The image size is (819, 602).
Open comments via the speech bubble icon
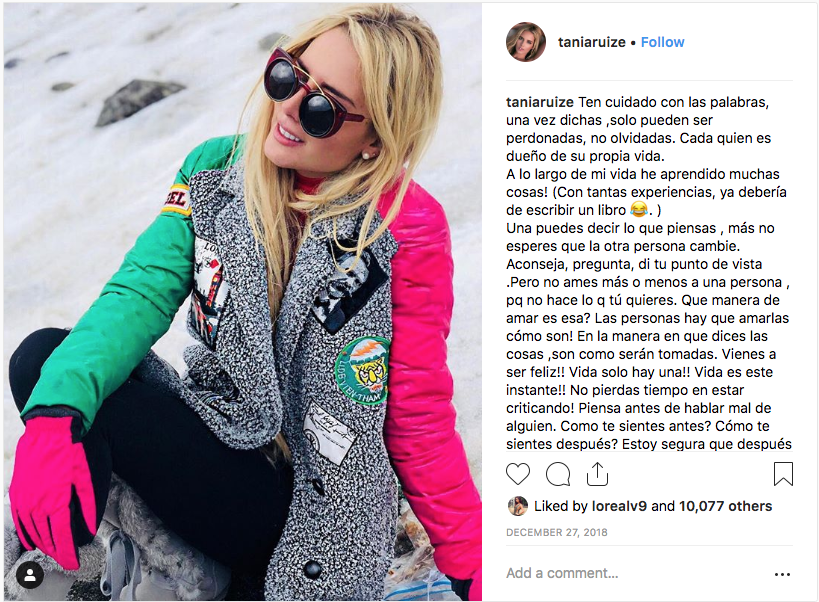point(558,474)
